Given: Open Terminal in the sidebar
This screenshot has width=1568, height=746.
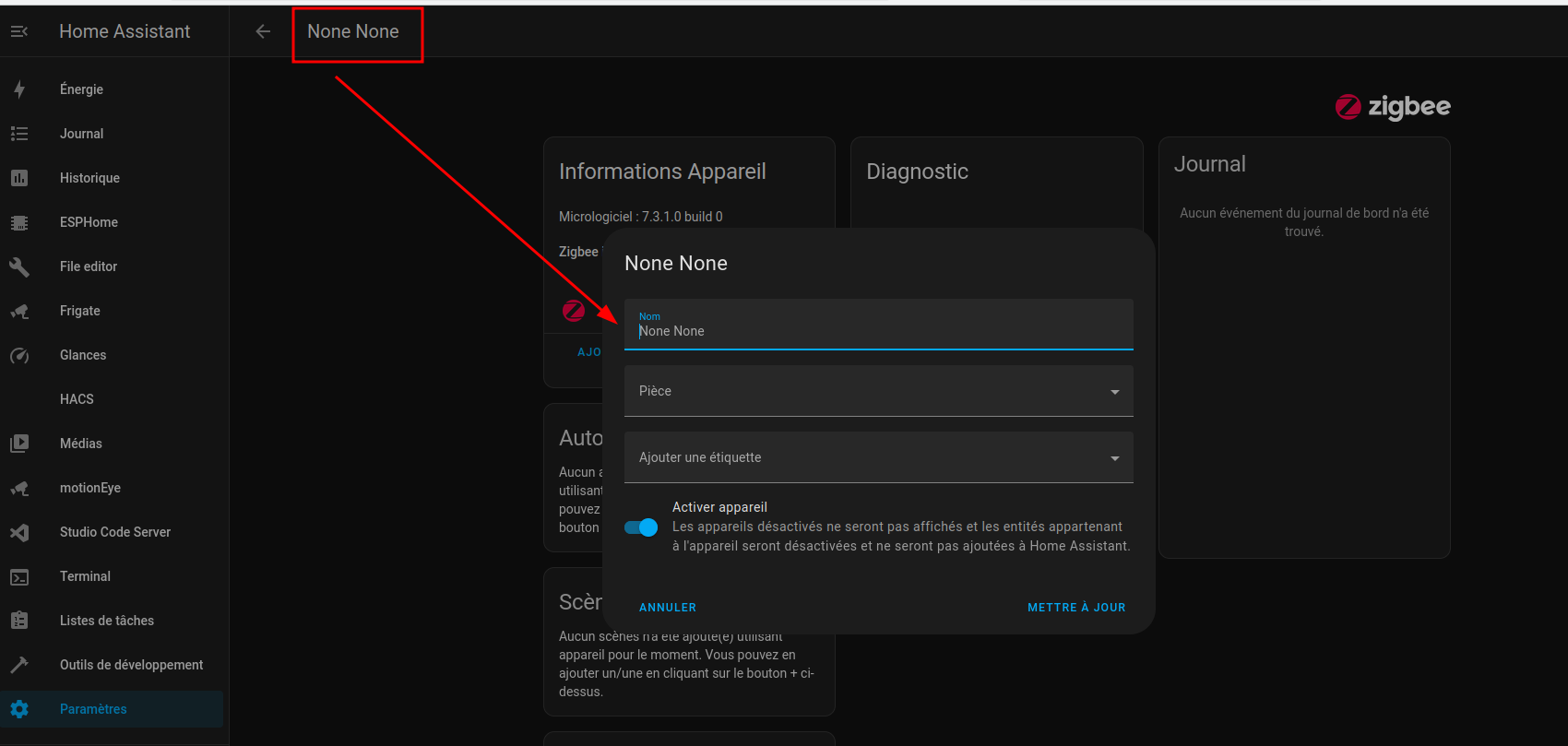Looking at the screenshot, I should [x=112, y=576].
